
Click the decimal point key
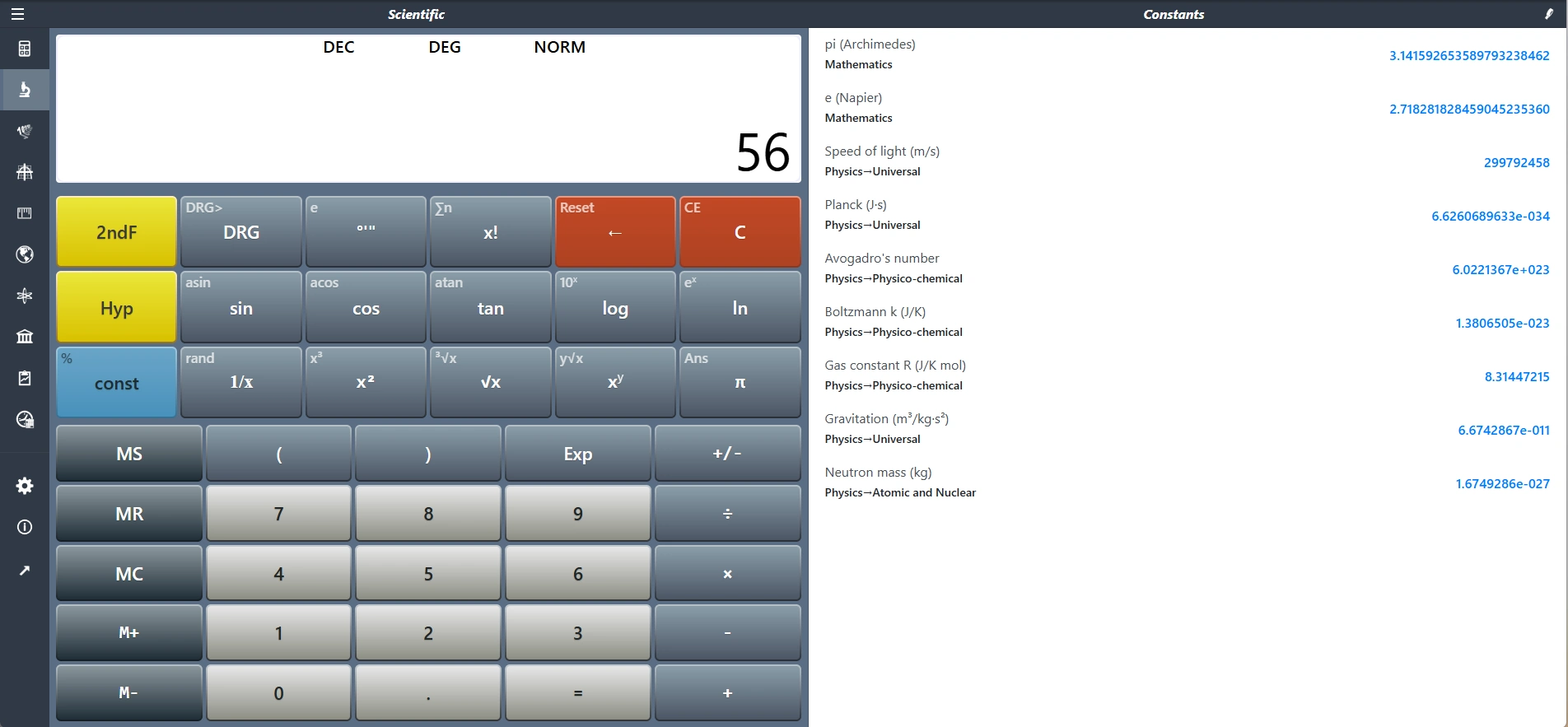[x=428, y=692]
